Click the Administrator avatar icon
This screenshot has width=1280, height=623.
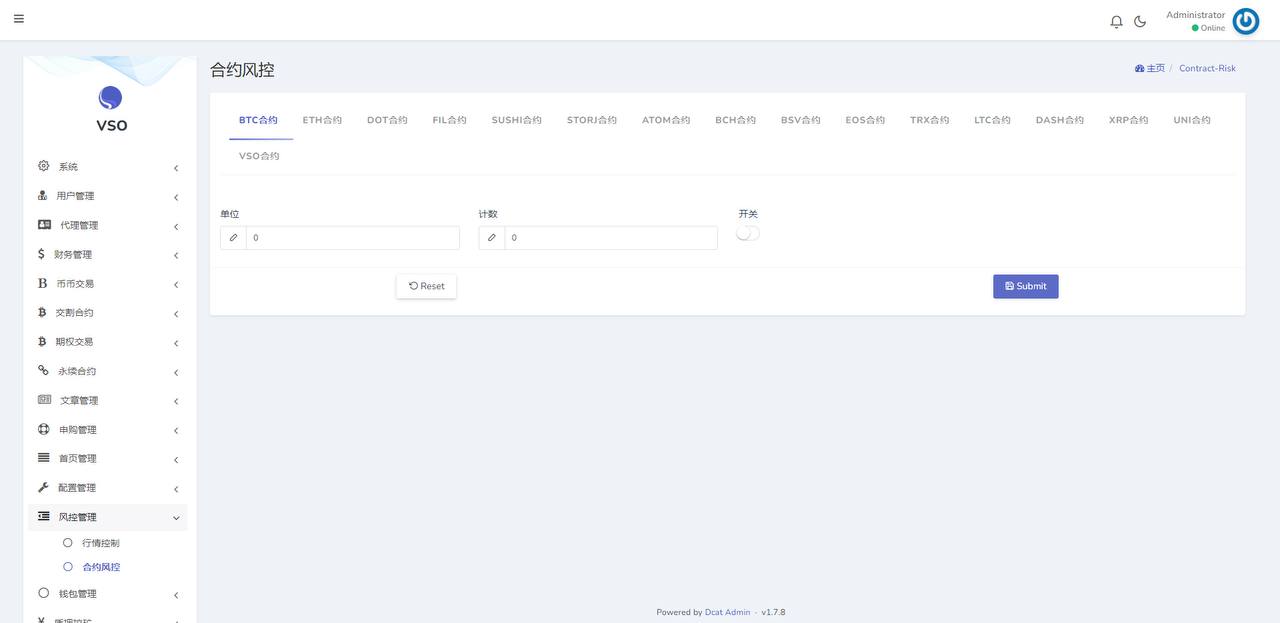[1245, 21]
